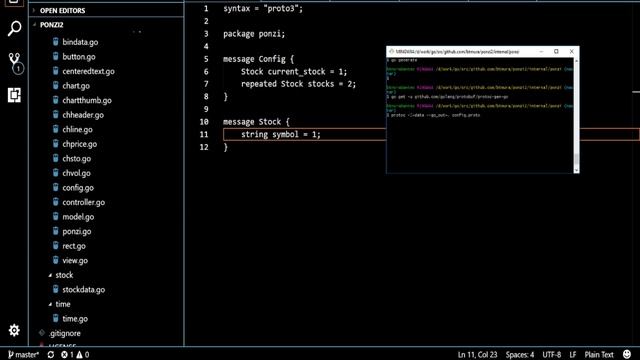Click the package ponzi line
The width and height of the screenshot is (640, 360).
[x=254, y=34]
